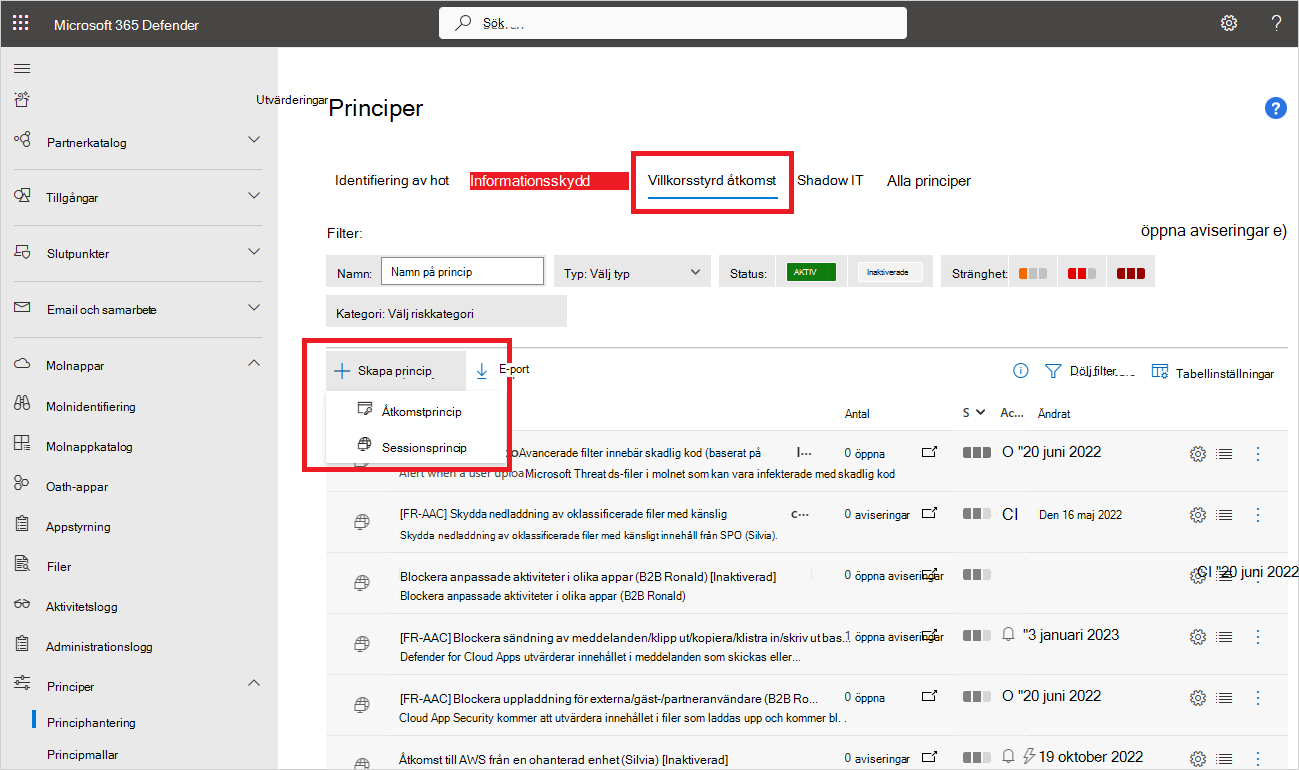Open the Typ: Välj typ dropdown
This screenshot has width=1299, height=770.
click(631, 272)
